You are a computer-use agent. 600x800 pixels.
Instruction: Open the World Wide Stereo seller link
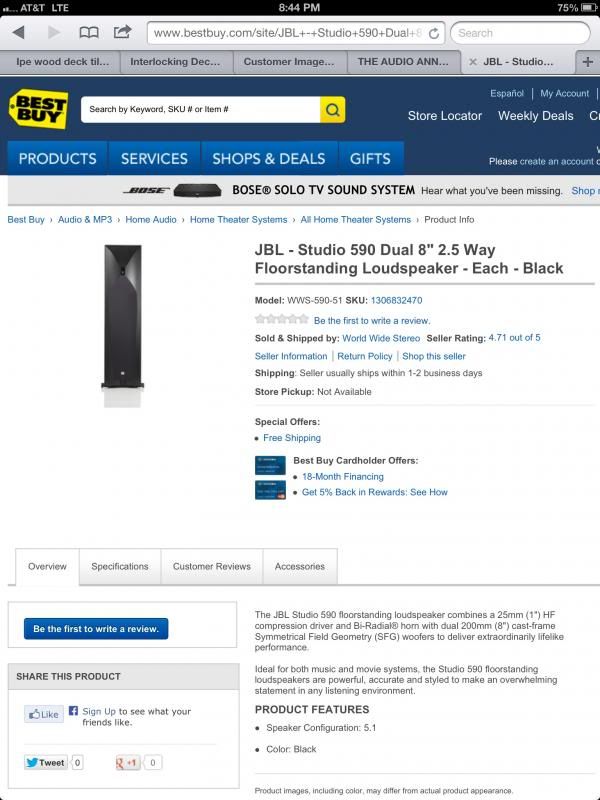tap(381, 338)
